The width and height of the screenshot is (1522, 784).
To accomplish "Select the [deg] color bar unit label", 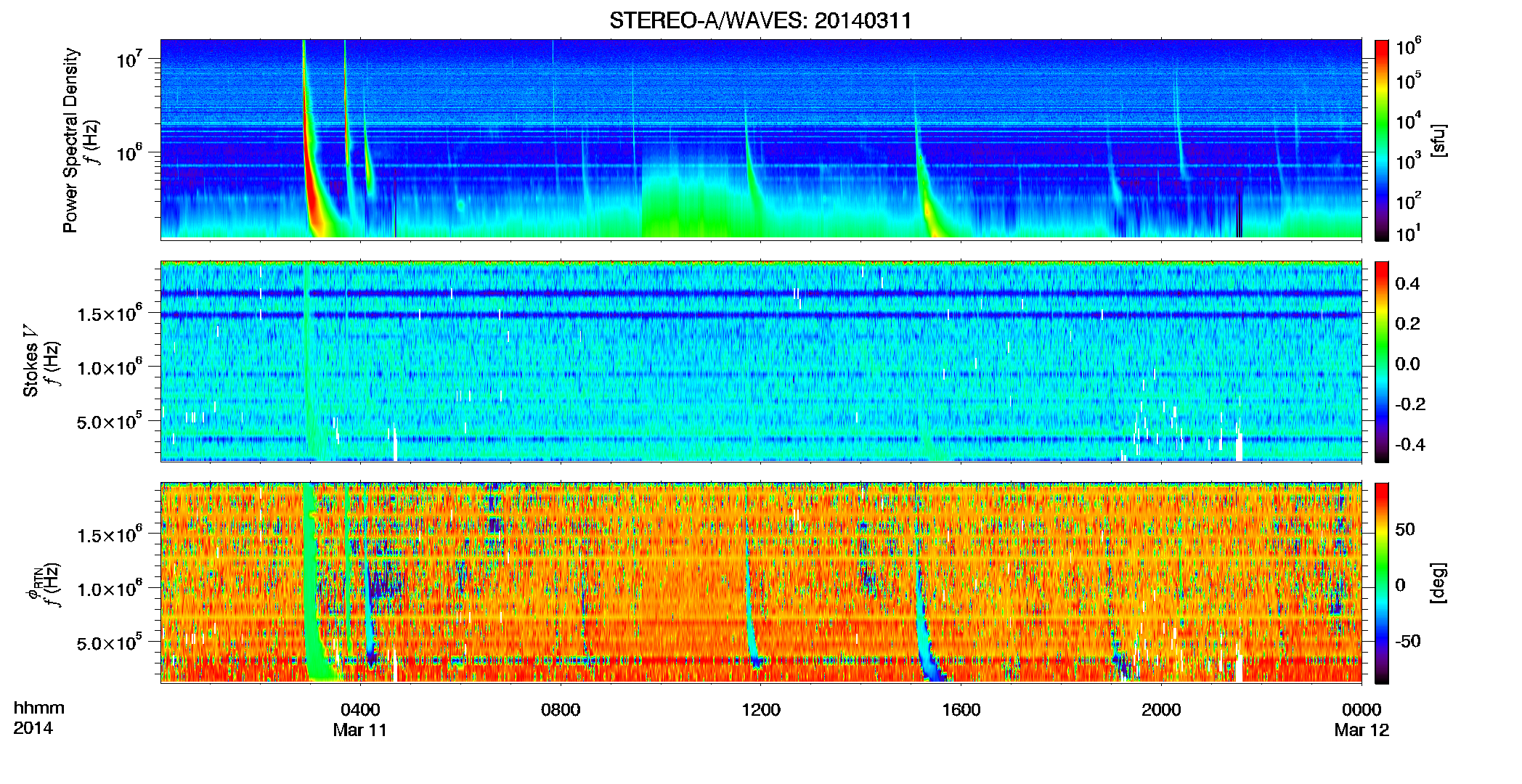I will click(x=1438, y=583).
